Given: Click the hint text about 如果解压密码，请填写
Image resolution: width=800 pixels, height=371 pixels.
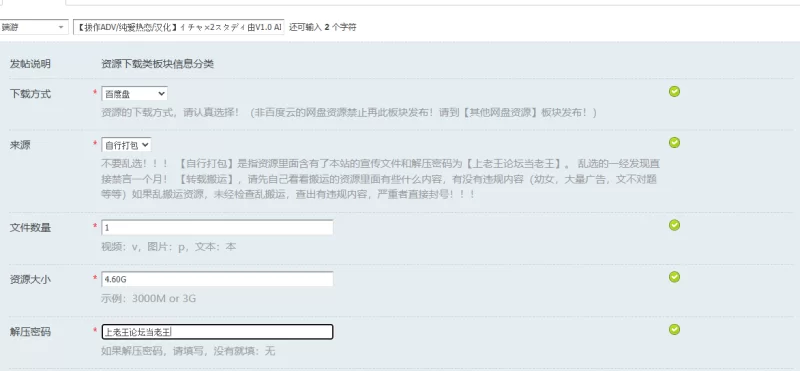Looking at the screenshot, I should click(x=188, y=351).
